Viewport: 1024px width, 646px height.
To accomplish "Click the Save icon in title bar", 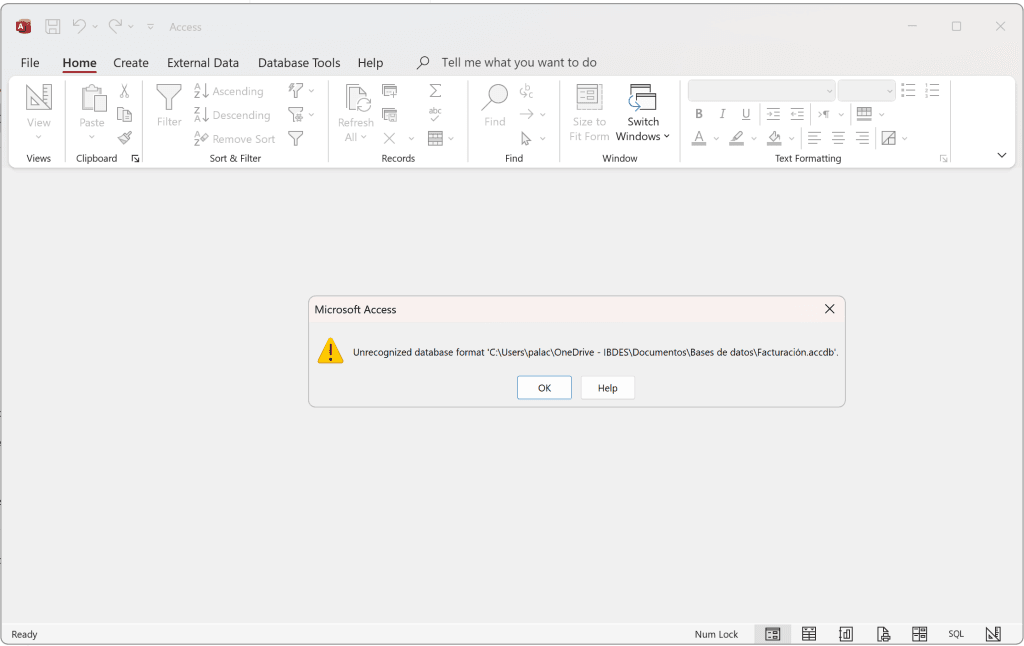I will [x=53, y=27].
